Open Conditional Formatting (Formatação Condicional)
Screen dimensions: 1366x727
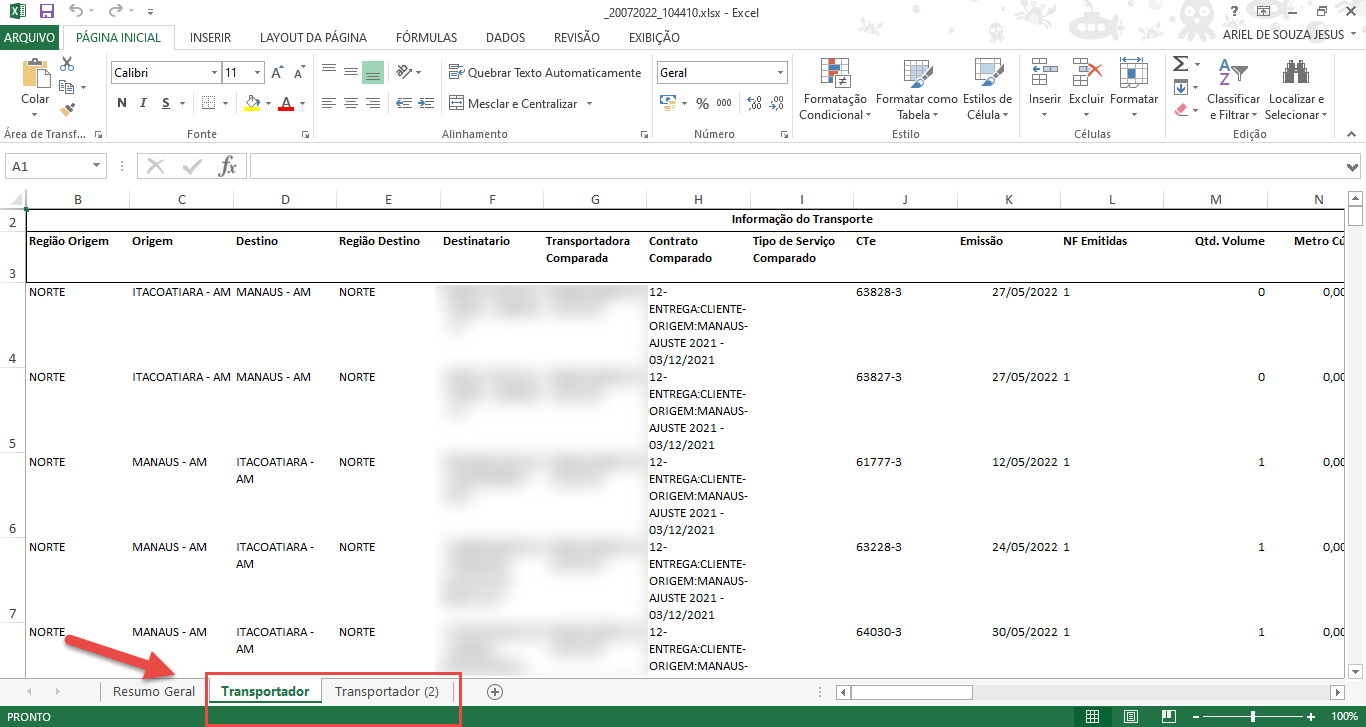point(835,90)
